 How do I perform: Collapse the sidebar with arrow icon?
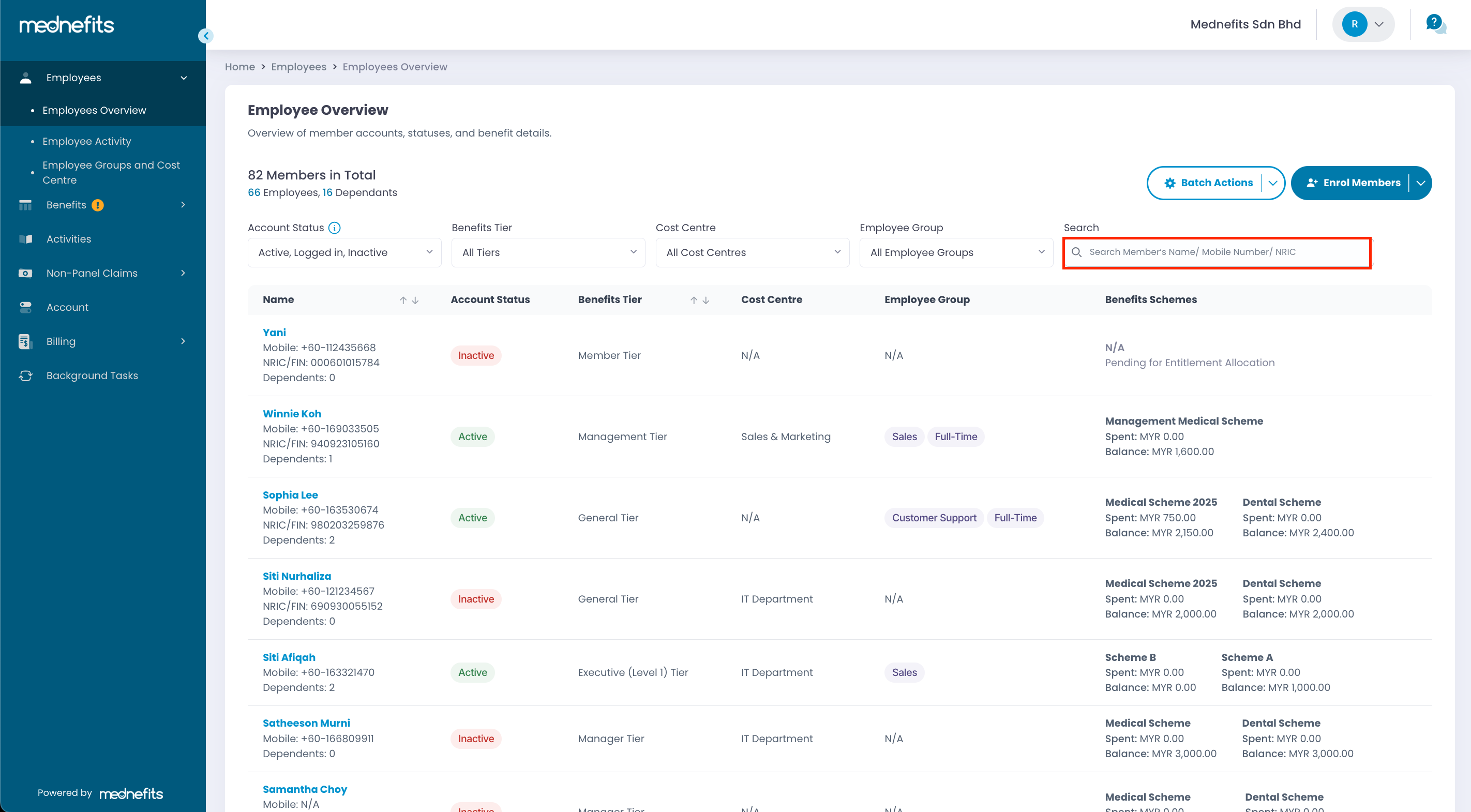point(205,36)
